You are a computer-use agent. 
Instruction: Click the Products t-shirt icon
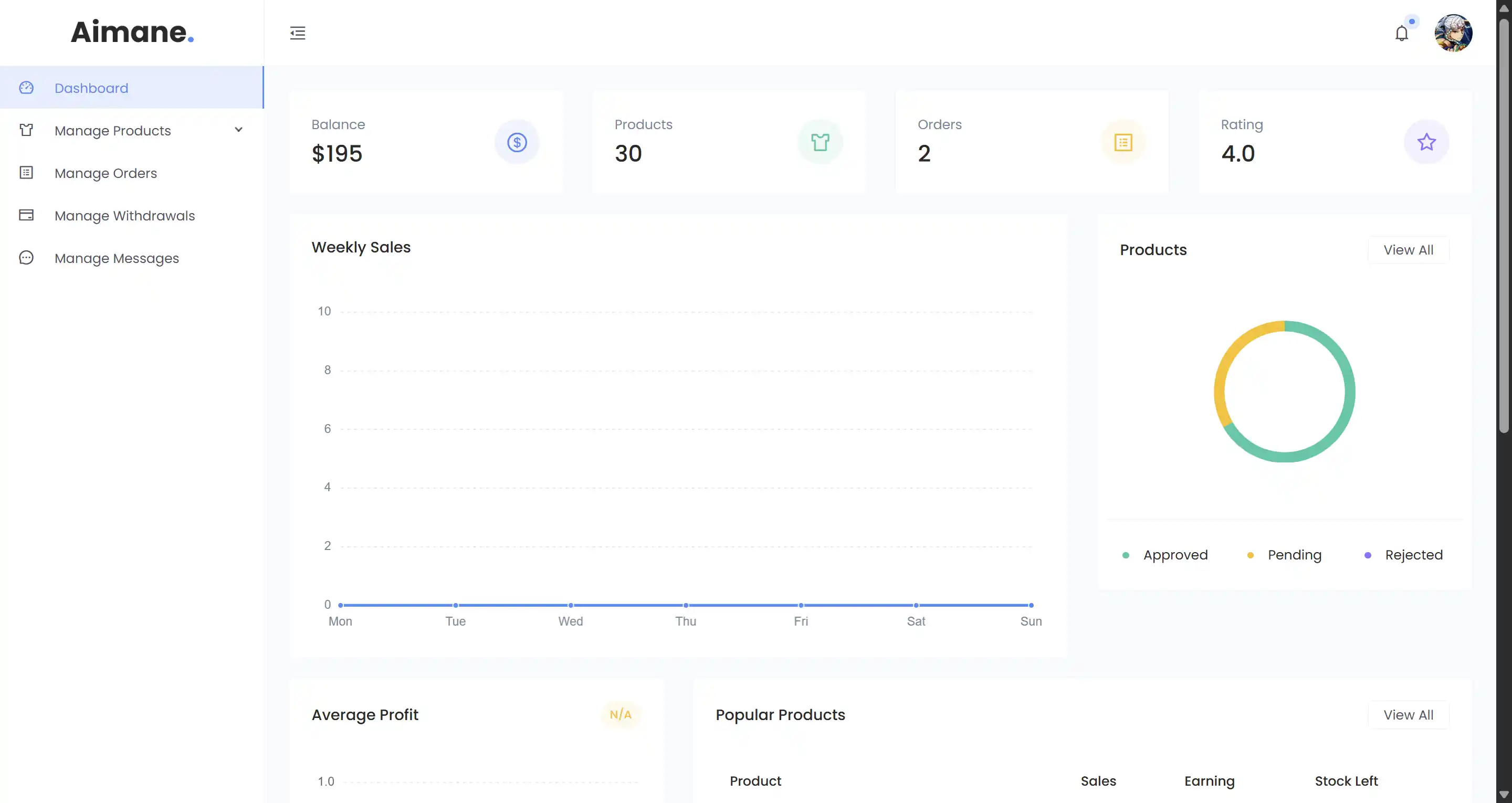tap(820, 142)
